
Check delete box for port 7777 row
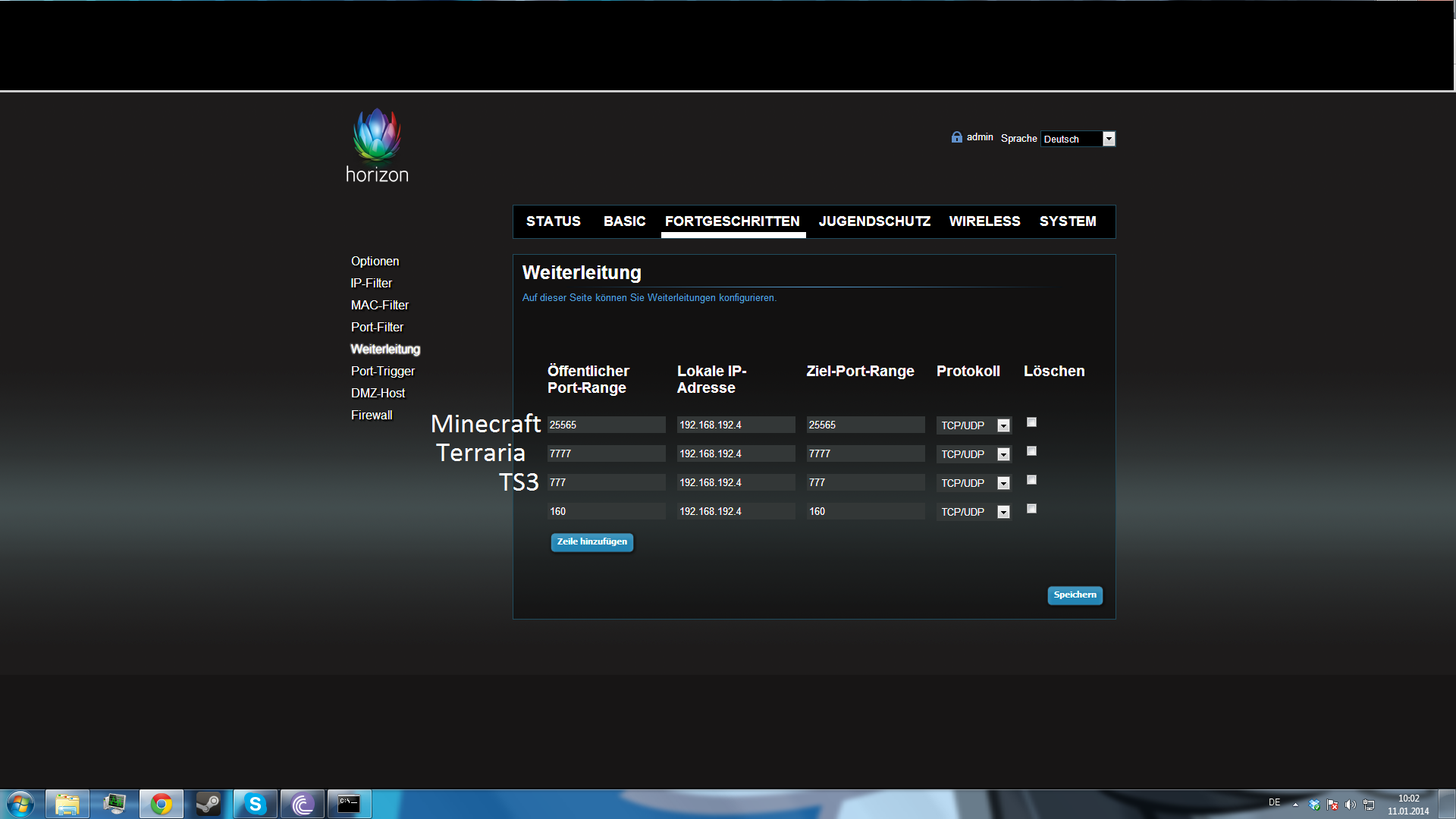[x=1031, y=451]
